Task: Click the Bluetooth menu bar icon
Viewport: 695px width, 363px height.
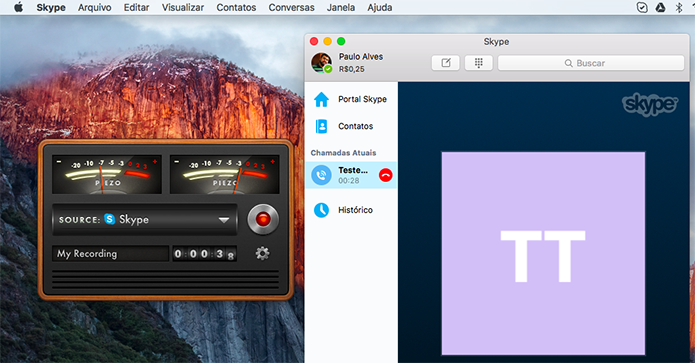Action: tap(679, 8)
